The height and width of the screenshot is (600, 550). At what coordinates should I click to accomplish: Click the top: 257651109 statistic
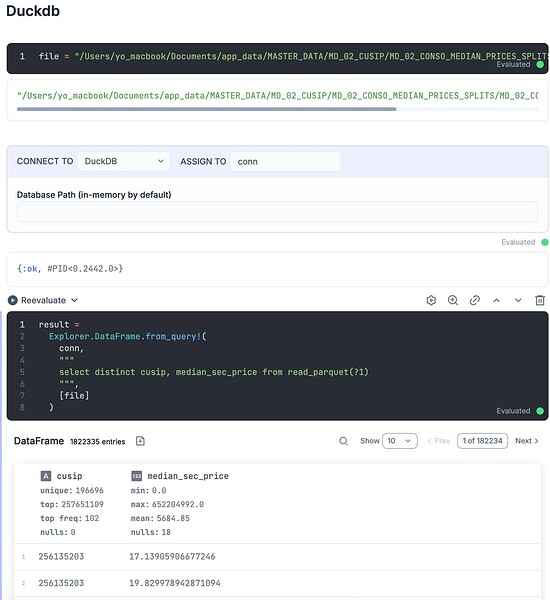point(72,504)
